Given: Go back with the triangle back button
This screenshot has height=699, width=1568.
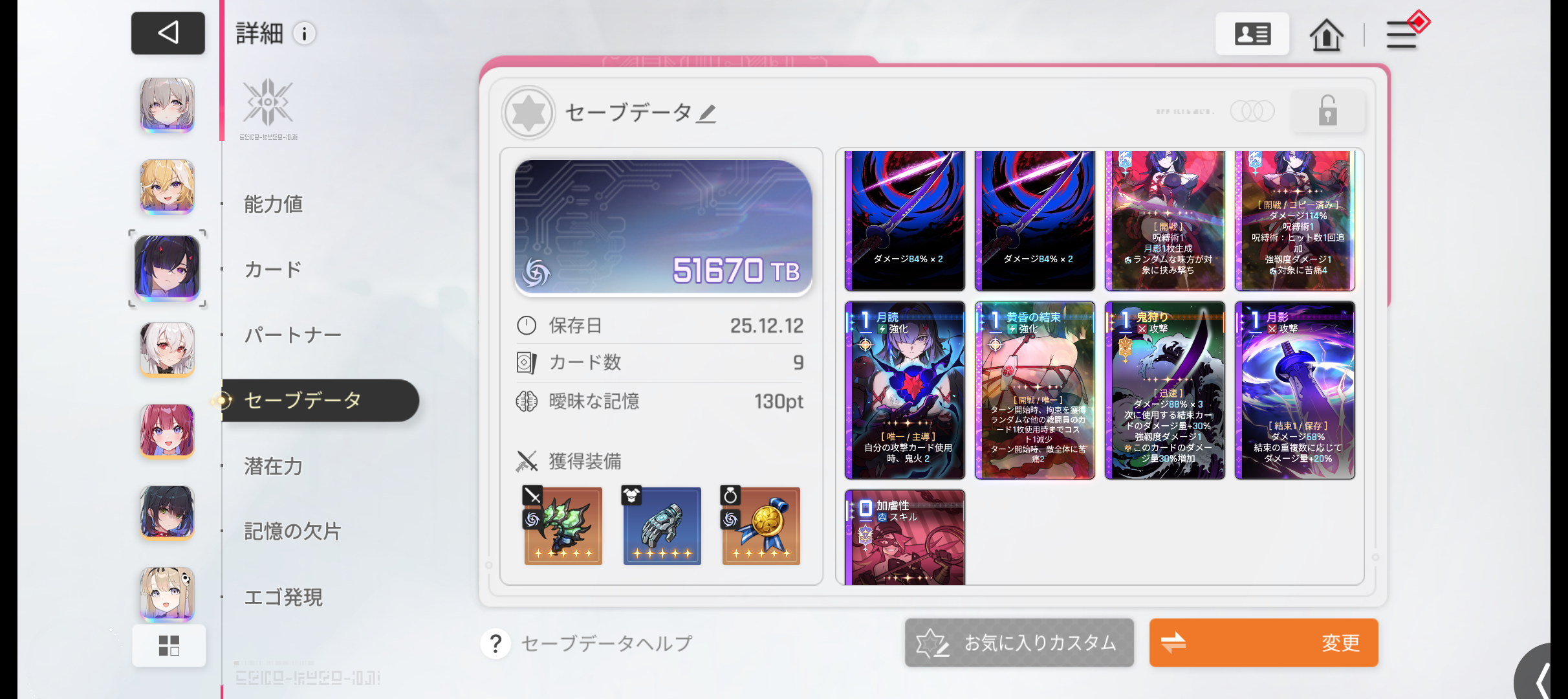Looking at the screenshot, I should click(168, 33).
